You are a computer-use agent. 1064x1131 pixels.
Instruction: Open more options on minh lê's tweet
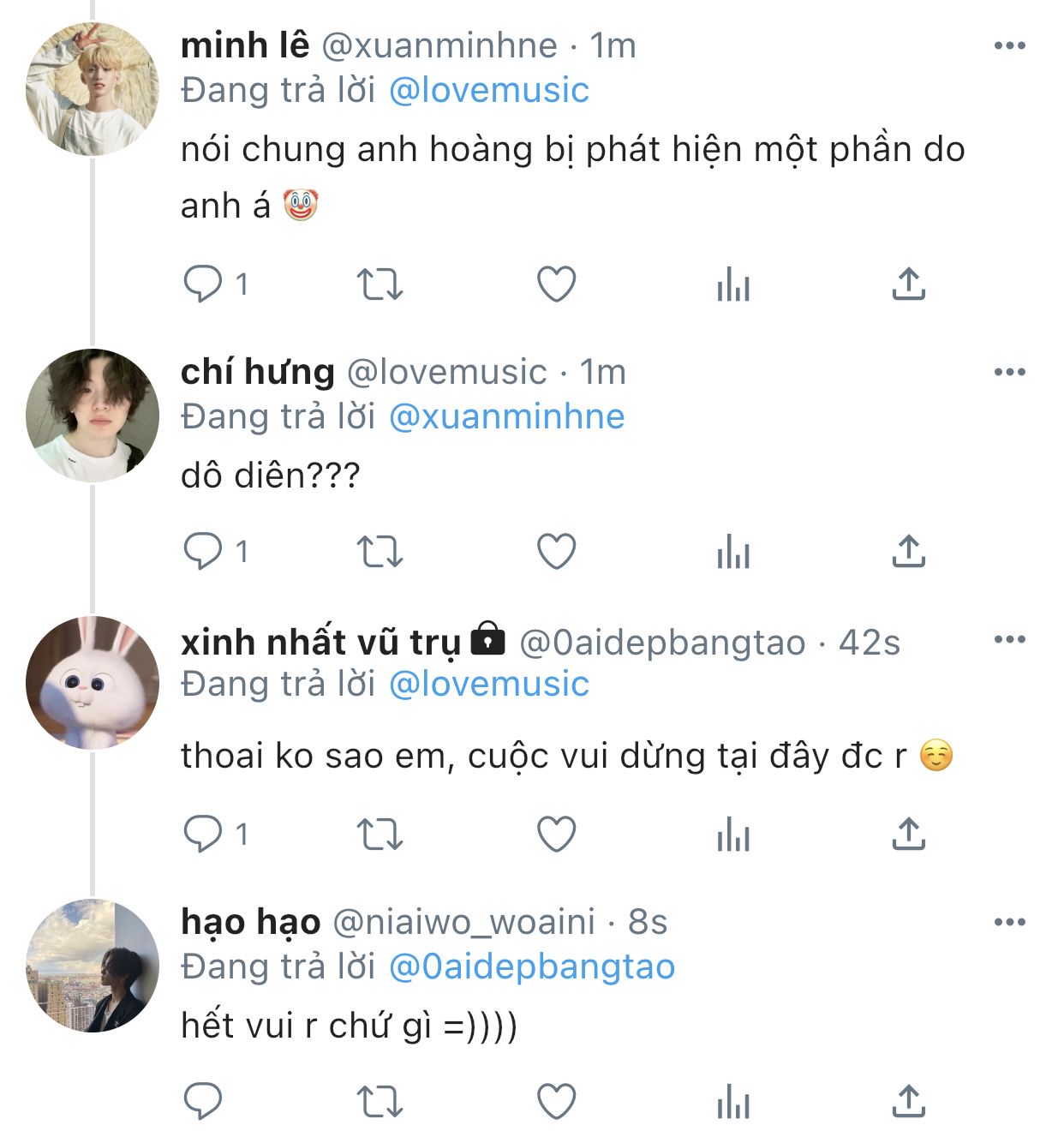[1009, 46]
